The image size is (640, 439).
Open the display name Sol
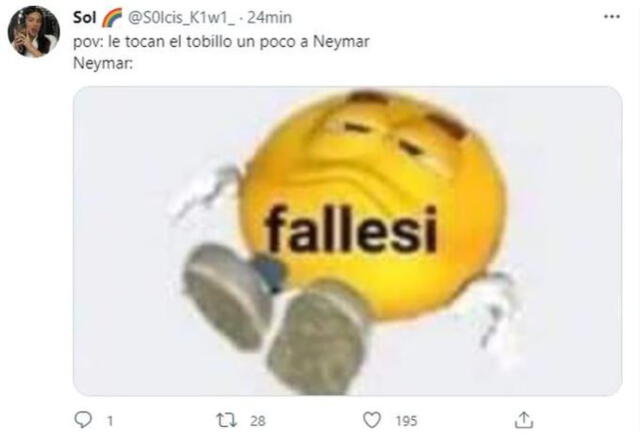click(84, 18)
